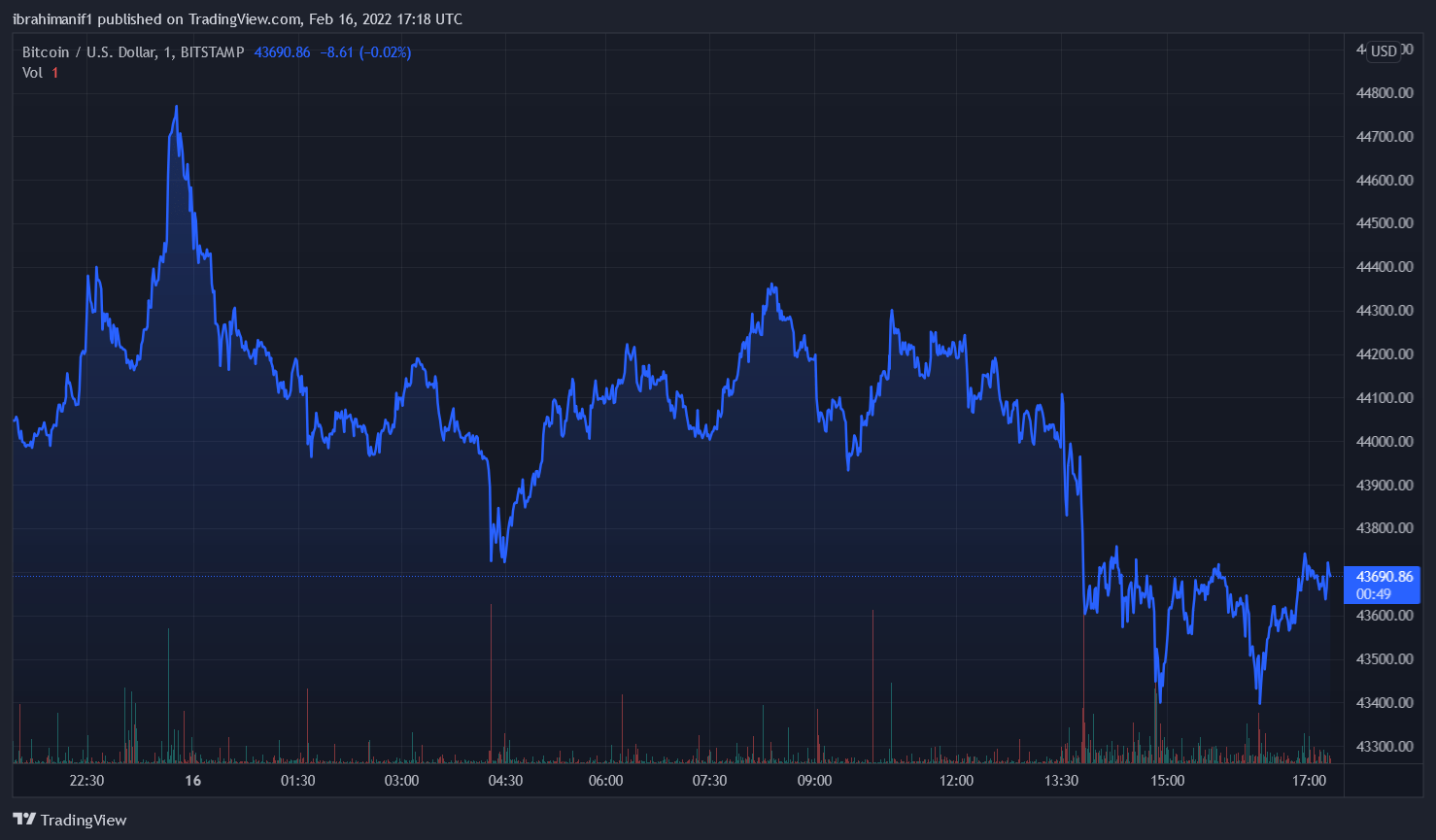1436x840 pixels.
Task: Click the Vol indicator label
Action: [32, 73]
